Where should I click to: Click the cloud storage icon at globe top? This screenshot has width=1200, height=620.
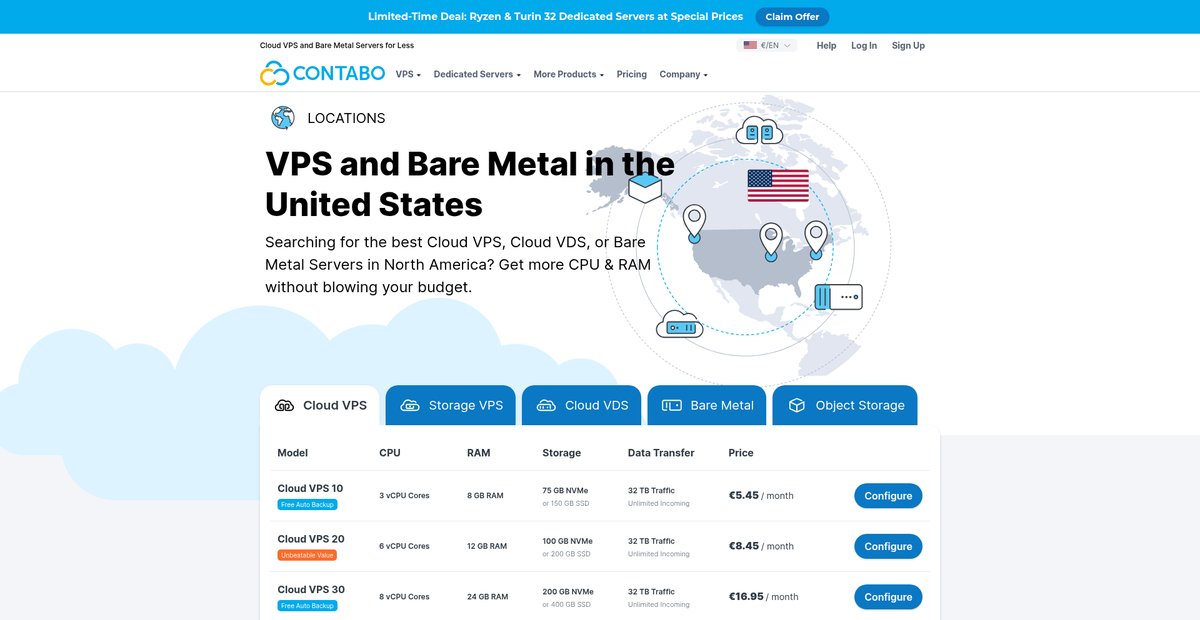click(x=759, y=131)
